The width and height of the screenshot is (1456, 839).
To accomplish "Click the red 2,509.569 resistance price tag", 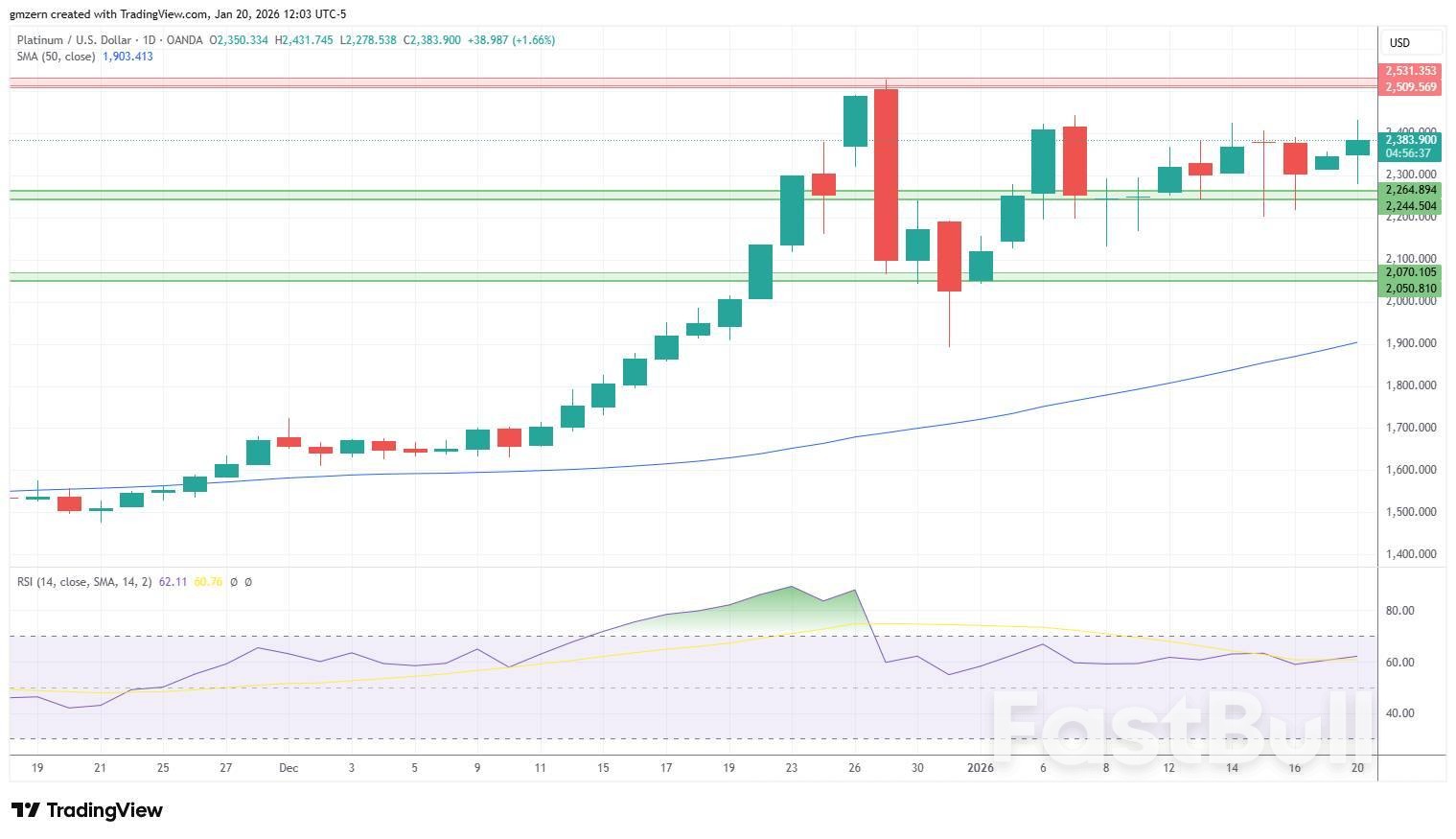I will tap(1411, 87).
